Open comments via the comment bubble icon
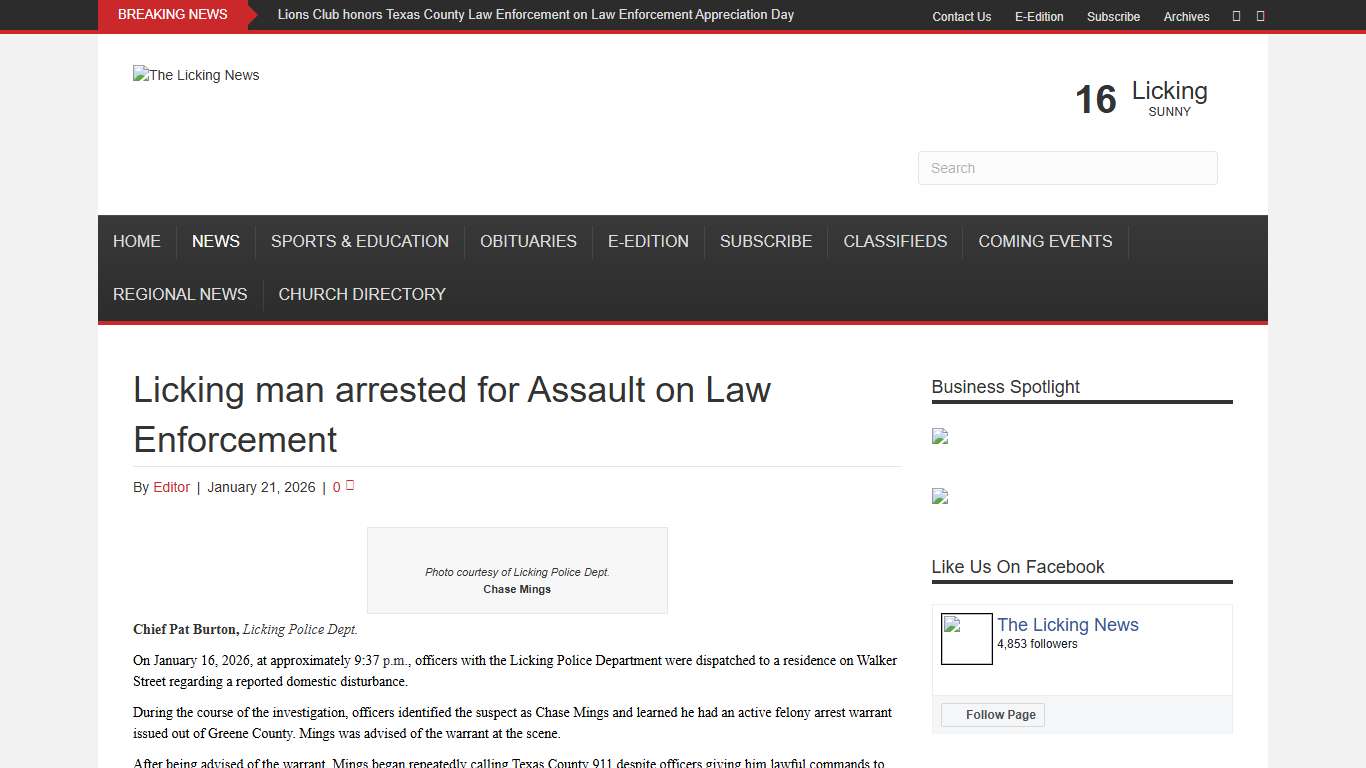 pyautogui.click(x=350, y=484)
